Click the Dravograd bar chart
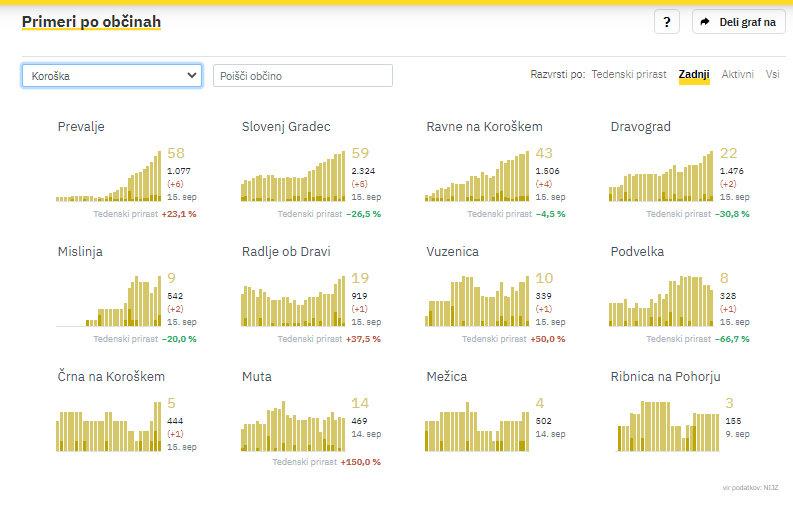 [x=660, y=176]
